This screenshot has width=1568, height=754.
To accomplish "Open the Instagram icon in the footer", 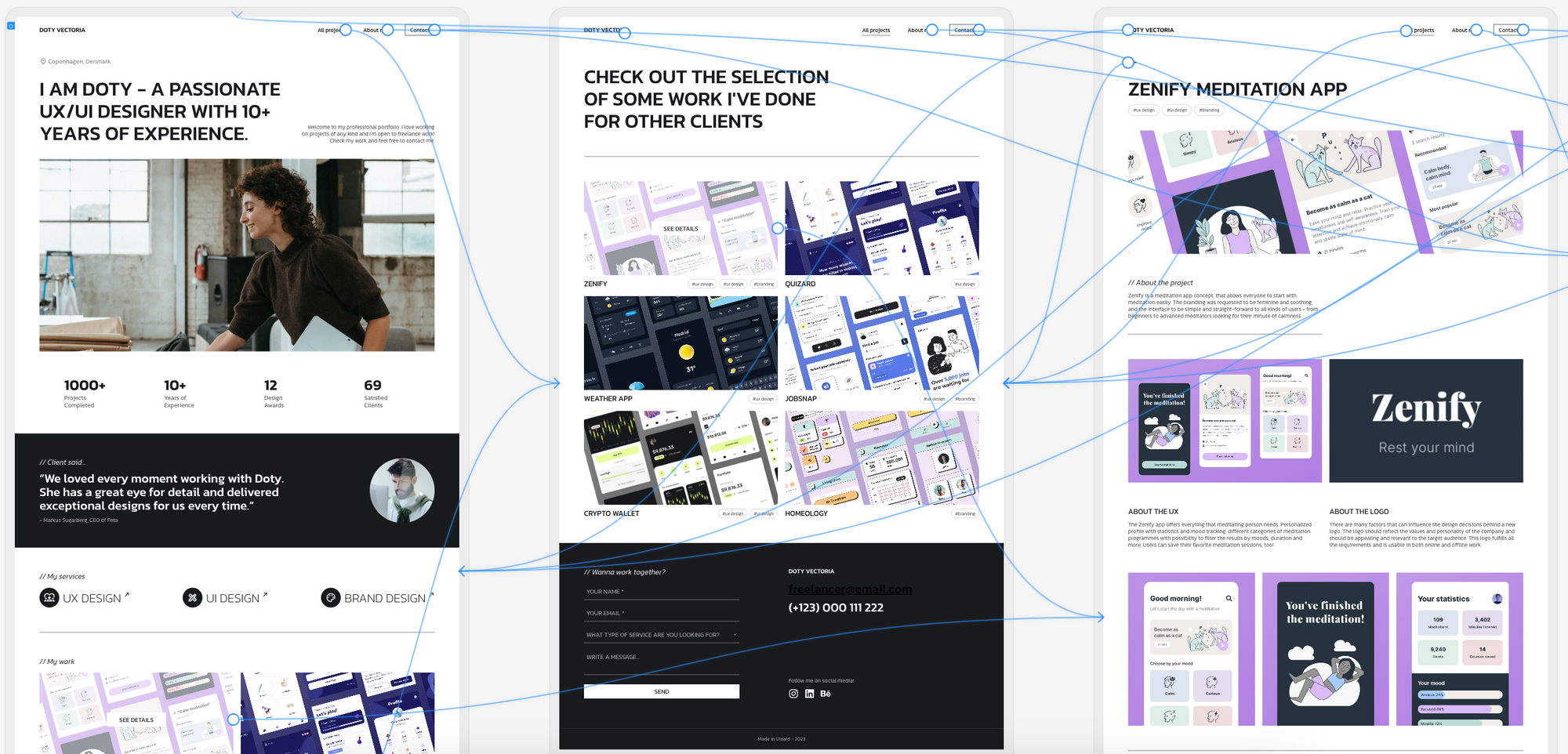I will [793, 694].
